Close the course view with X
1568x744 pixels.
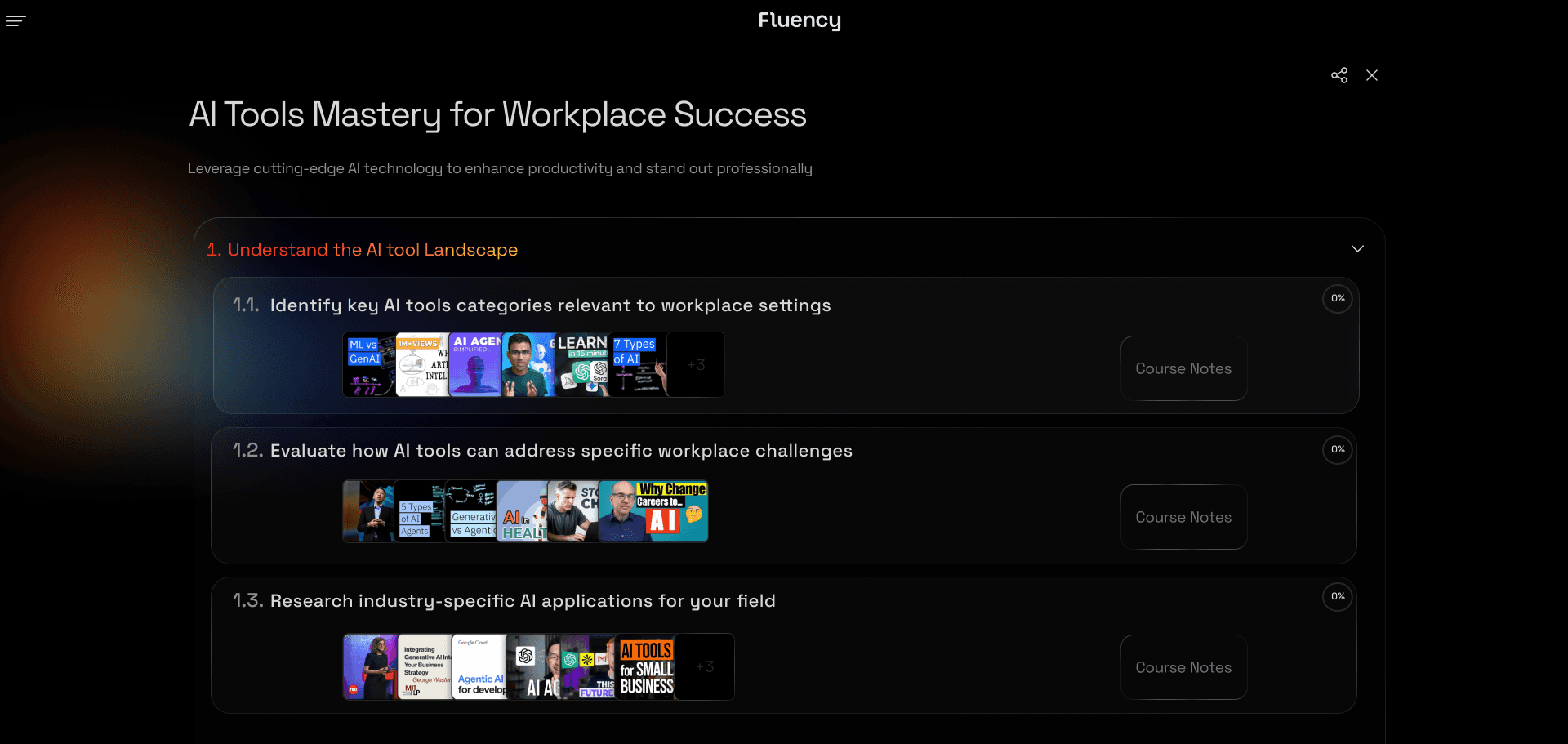[x=1372, y=75]
